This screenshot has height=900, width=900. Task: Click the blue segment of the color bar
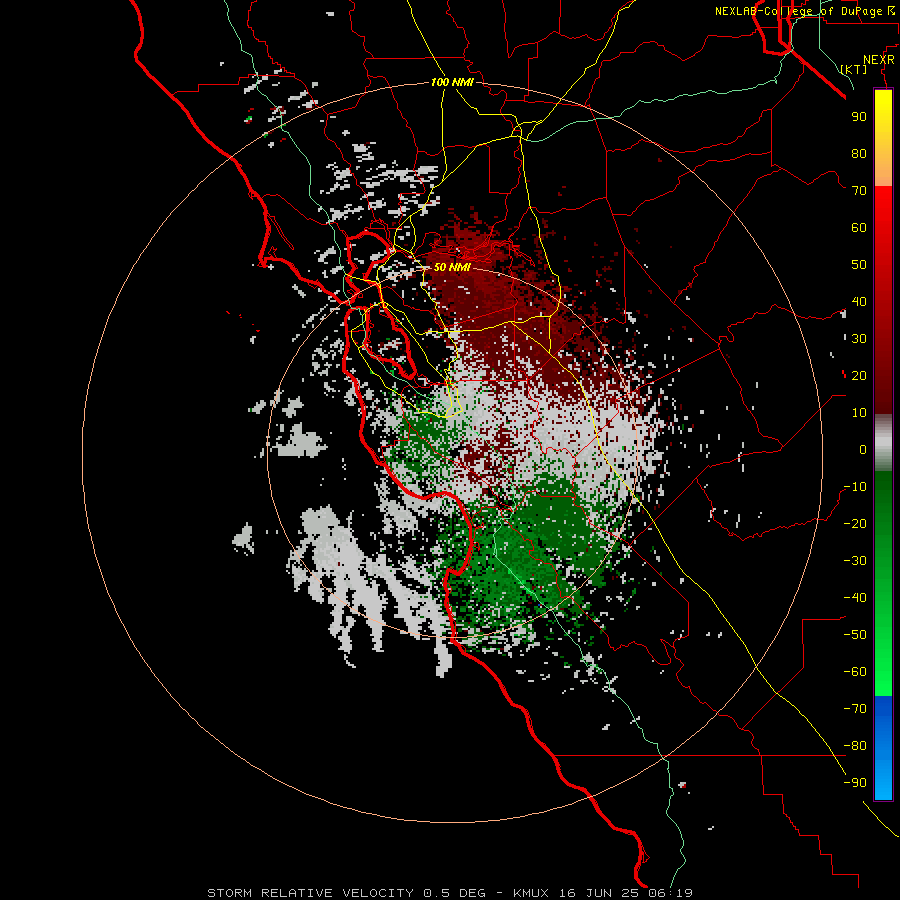(x=883, y=748)
